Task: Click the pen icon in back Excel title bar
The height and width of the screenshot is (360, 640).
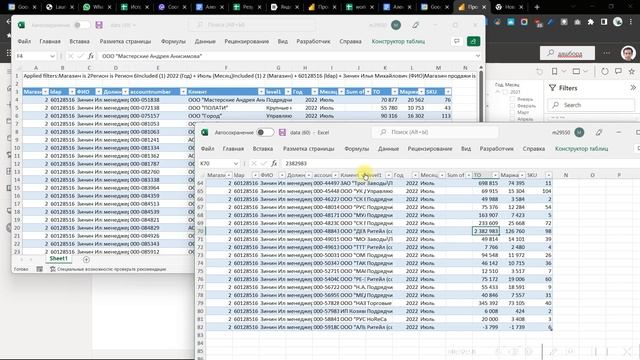Action: coord(416,25)
